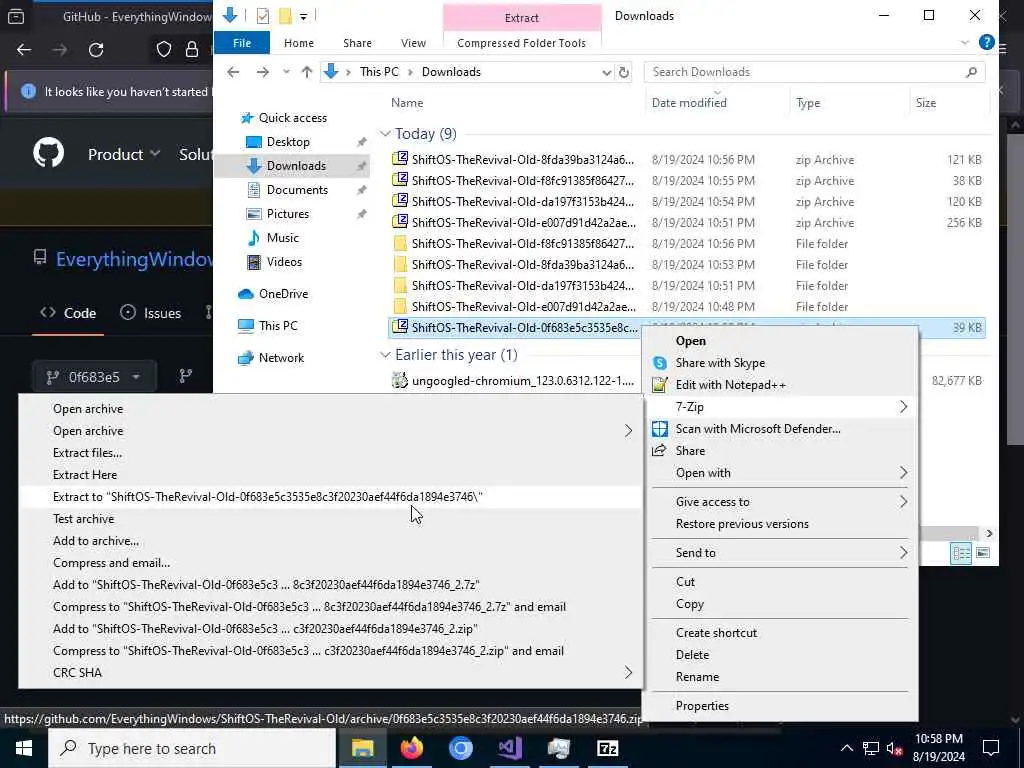This screenshot has width=1024, height=768.
Task: Click the GitHub logo
Action: pos(49,154)
